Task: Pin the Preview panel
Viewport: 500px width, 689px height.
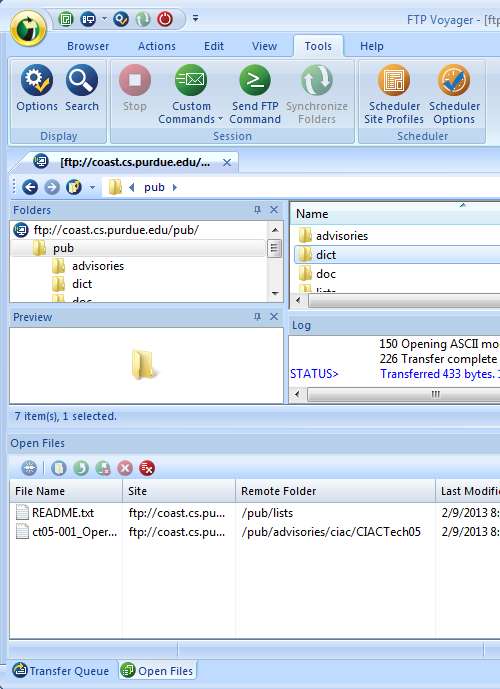Action: tap(258, 317)
